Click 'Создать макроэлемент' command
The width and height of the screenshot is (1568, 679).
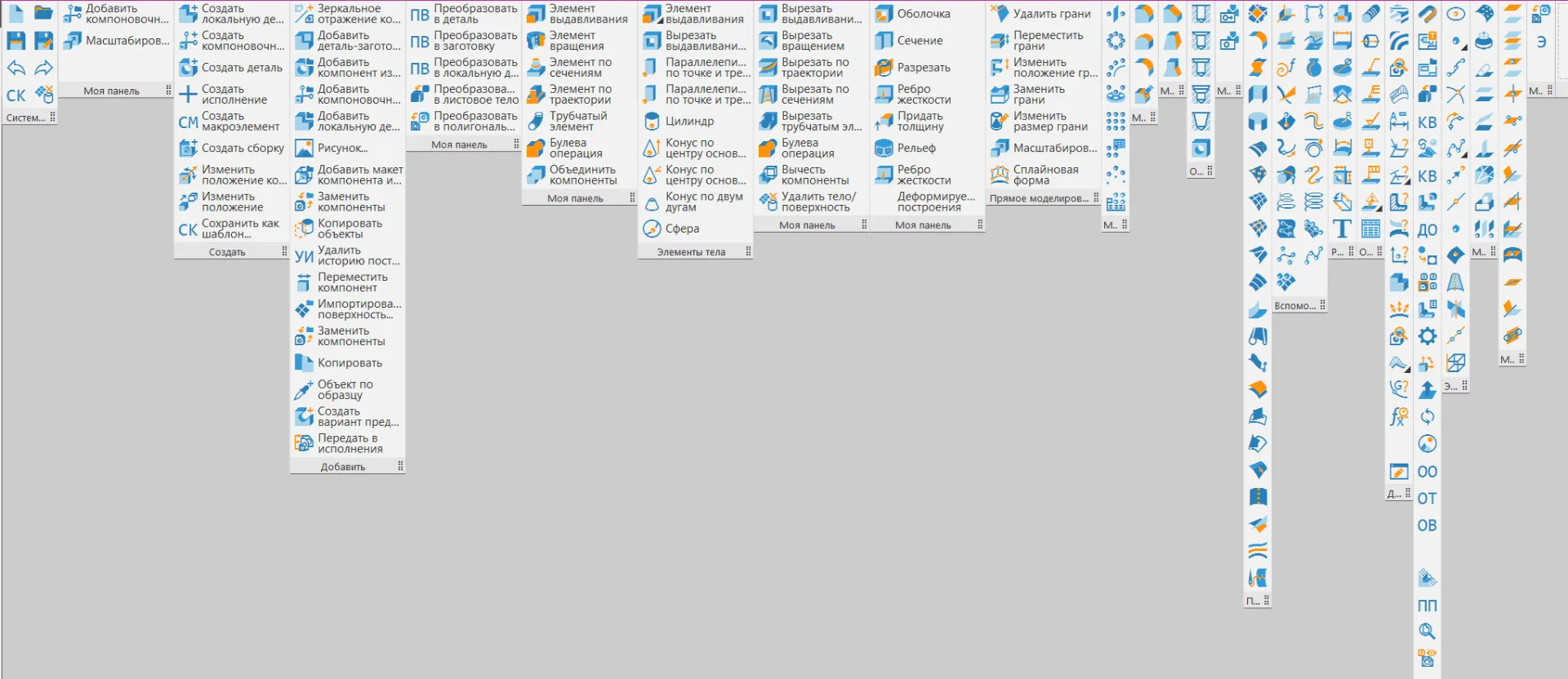[231, 122]
